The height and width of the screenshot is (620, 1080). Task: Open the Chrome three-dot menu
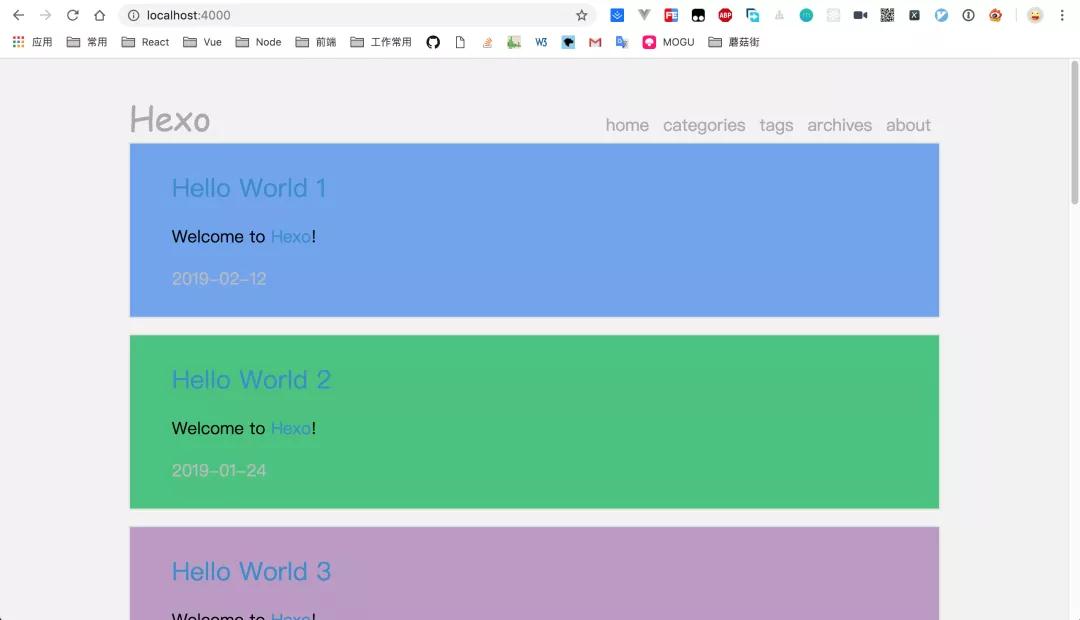click(1061, 15)
